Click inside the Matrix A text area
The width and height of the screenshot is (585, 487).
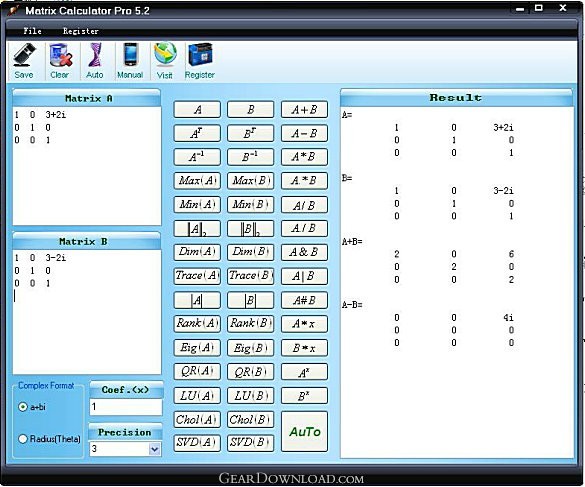tap(87, 166)
